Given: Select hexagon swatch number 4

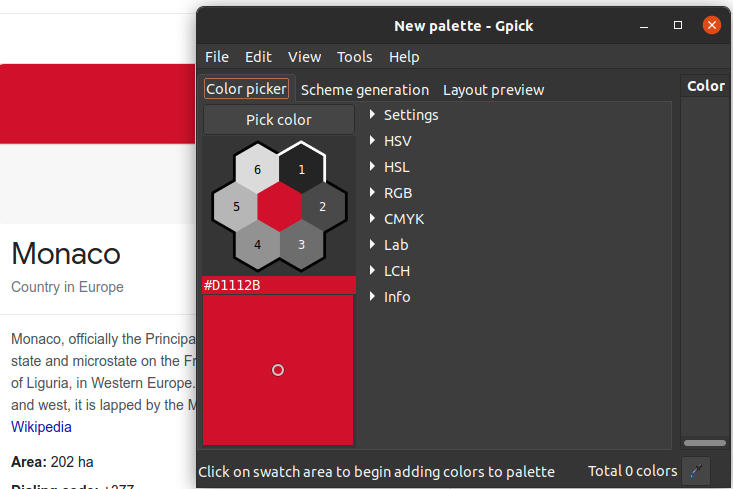Looking at the screenshot, I should [x=258, y=244].
